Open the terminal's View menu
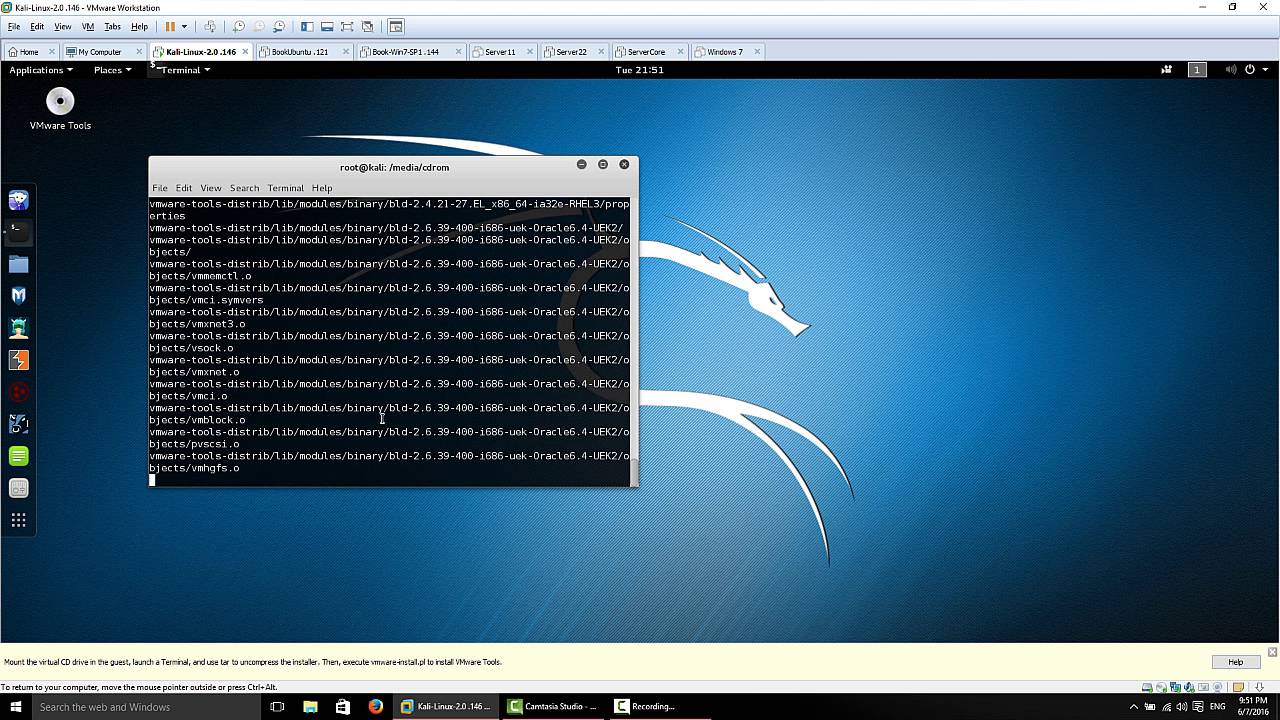 click(x=211, y=188)
